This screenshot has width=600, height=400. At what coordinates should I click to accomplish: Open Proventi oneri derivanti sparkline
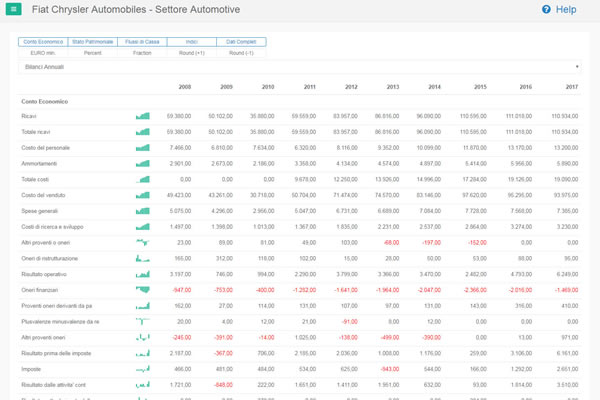143,306
